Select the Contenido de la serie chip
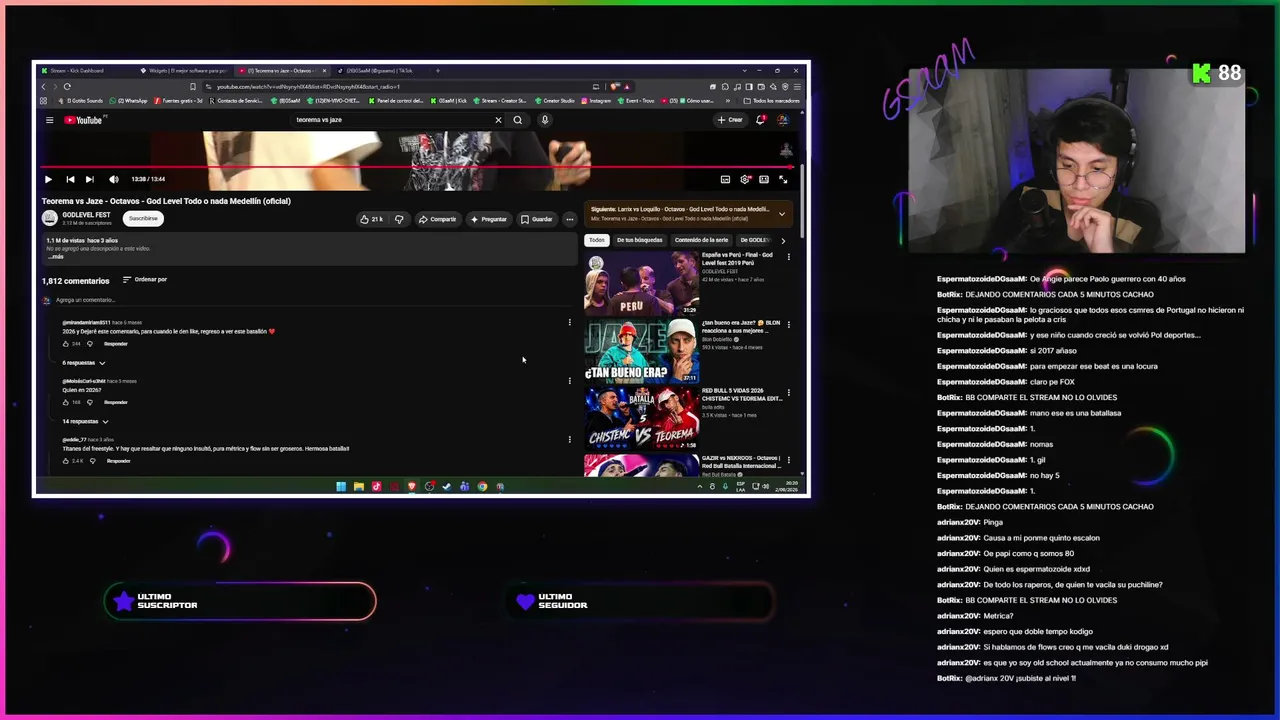This screenshot has height=720, width=1280. coord(701,240)
